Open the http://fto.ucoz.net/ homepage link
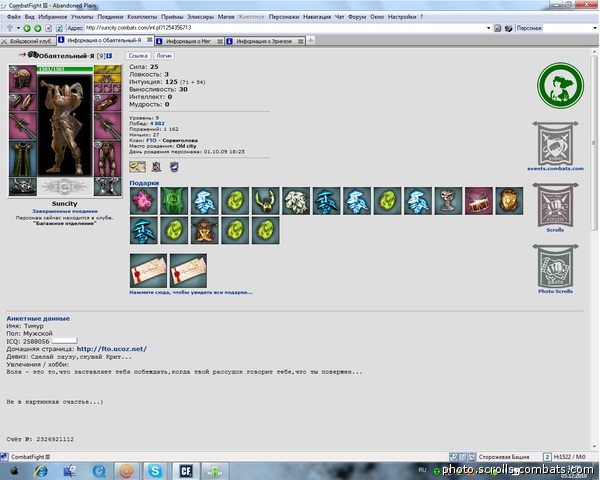600x480 pixels. 112,349
